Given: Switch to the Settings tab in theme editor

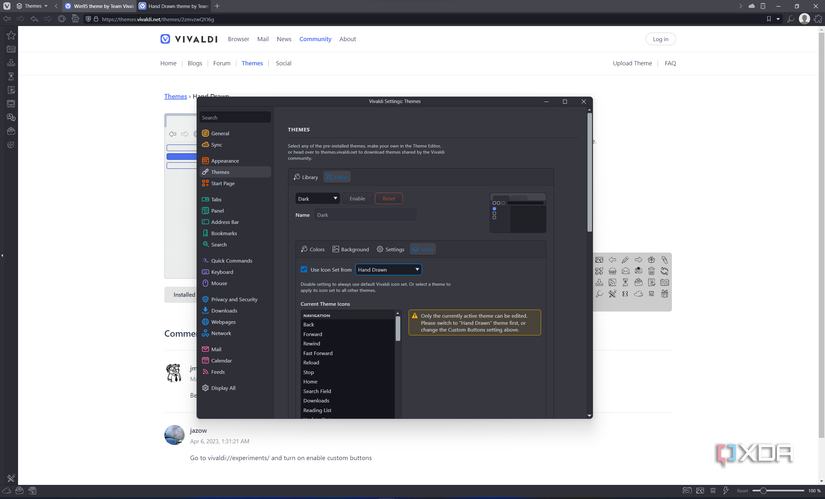Looking at the screenshot, I should (390, 249).
